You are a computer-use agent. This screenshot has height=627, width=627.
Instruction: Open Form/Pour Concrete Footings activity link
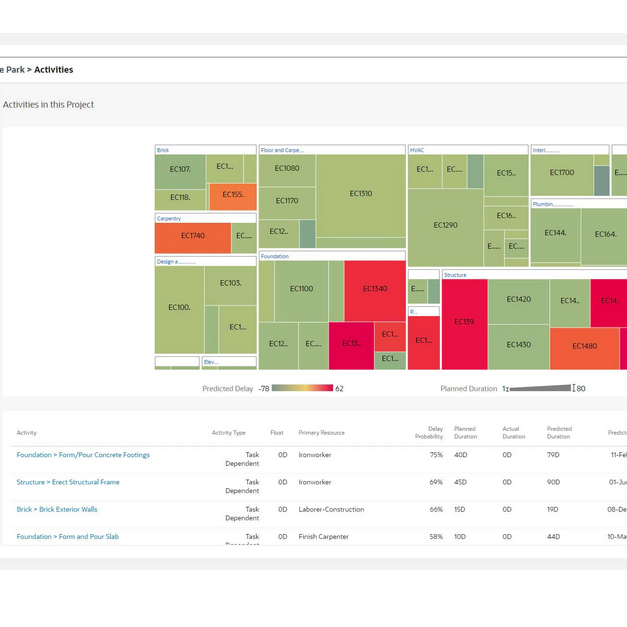click(x=83, y=455)
